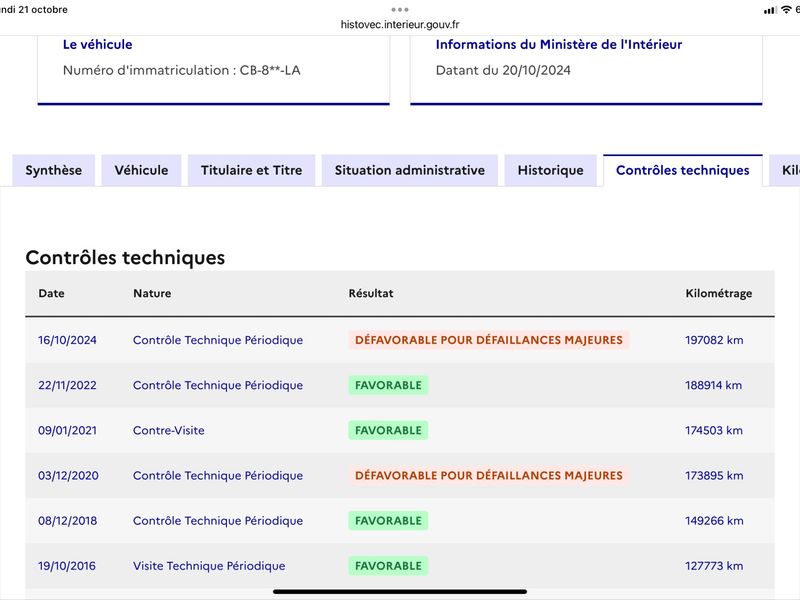Click the 174503 km mileage value

coord(714,431)
